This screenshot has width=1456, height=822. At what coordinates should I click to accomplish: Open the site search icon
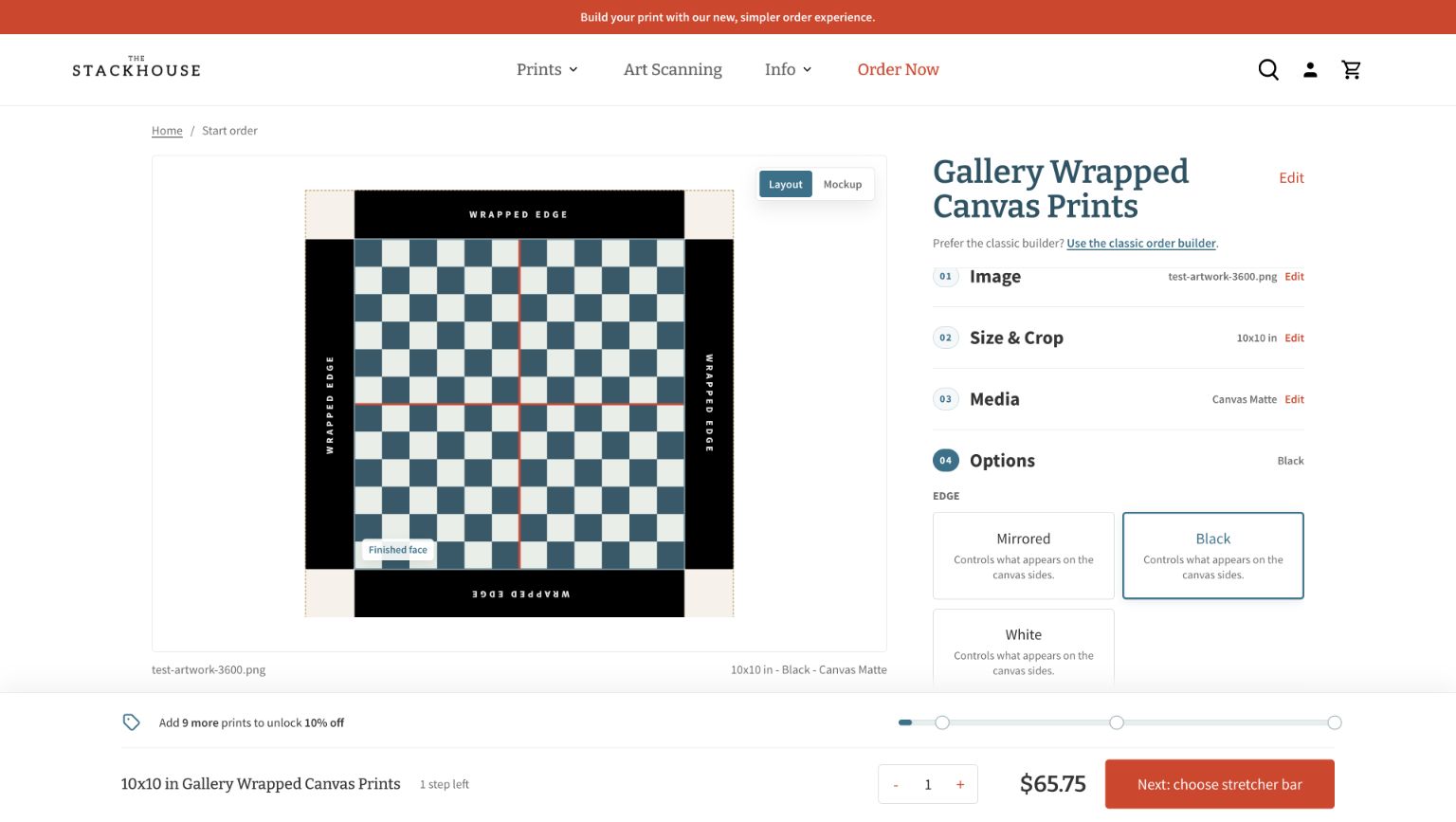(1268, 69)
